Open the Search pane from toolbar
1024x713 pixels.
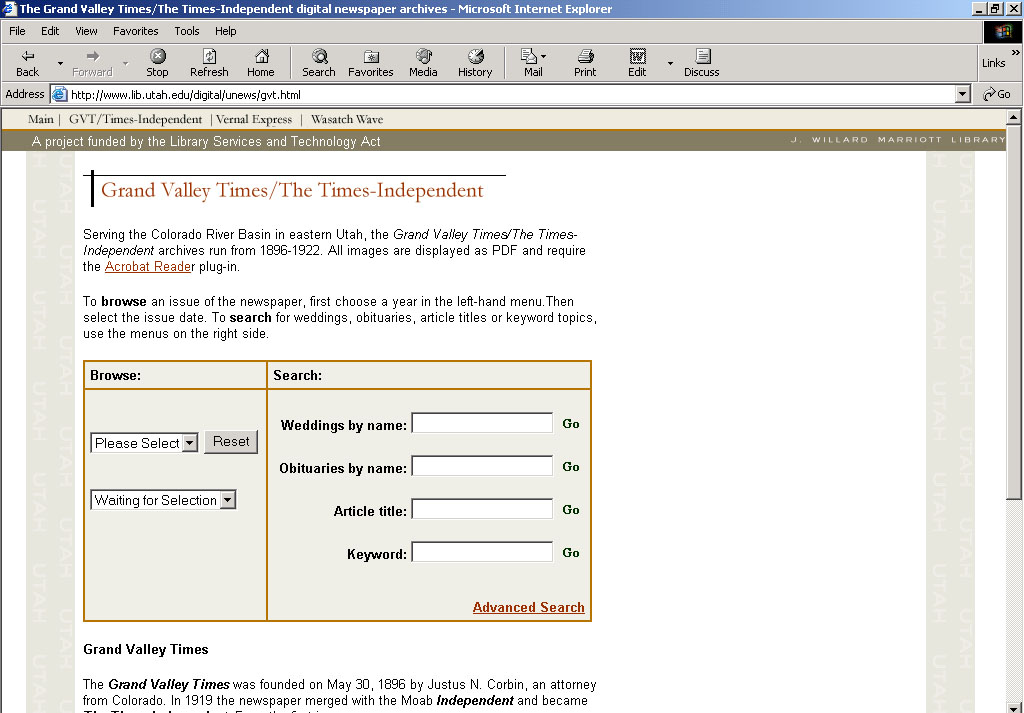click(x=319, y=63)
